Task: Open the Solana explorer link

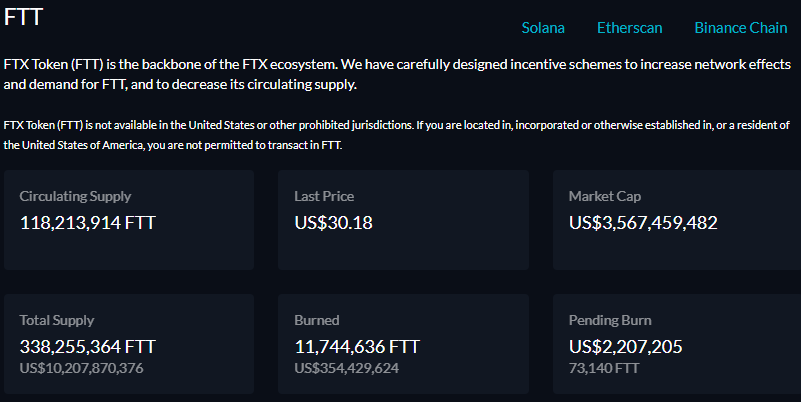Action: [543, 28]
